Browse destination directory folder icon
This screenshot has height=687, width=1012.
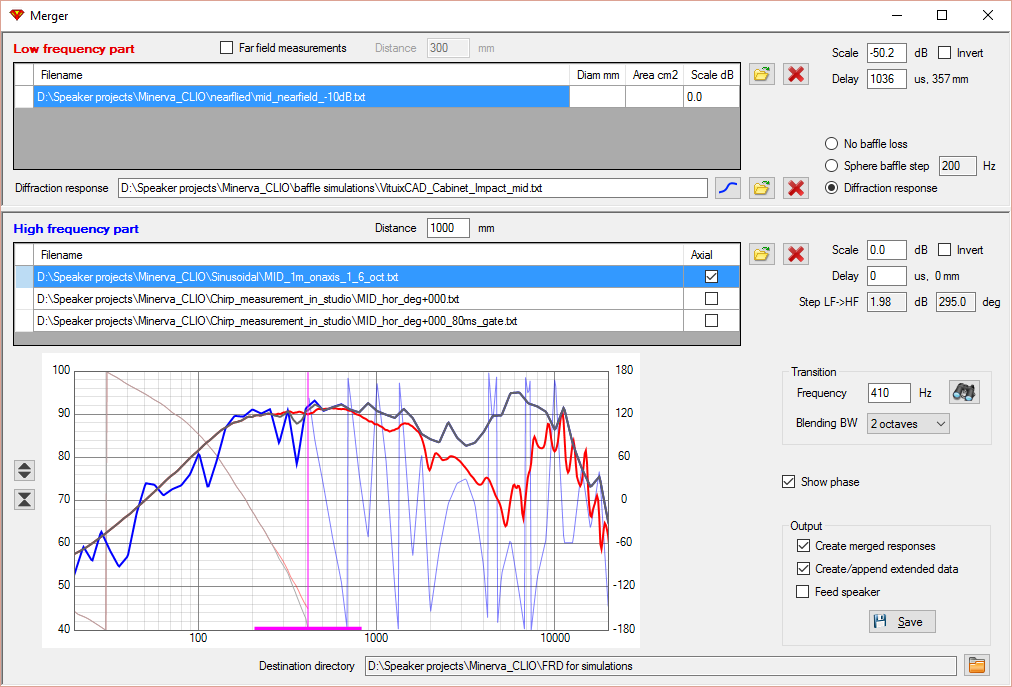(x=977, y=665)
